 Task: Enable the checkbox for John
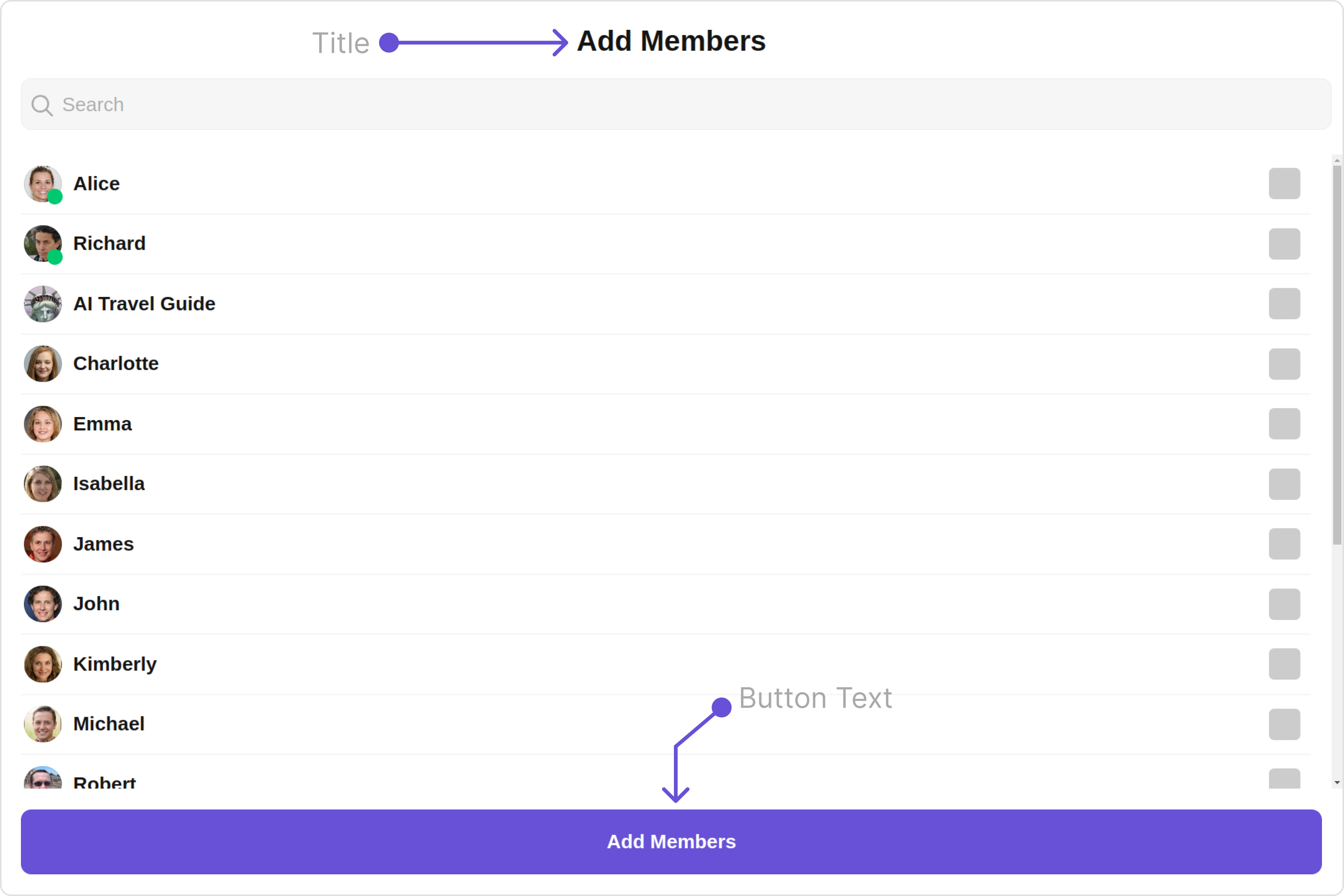[x=1284, y=604]
